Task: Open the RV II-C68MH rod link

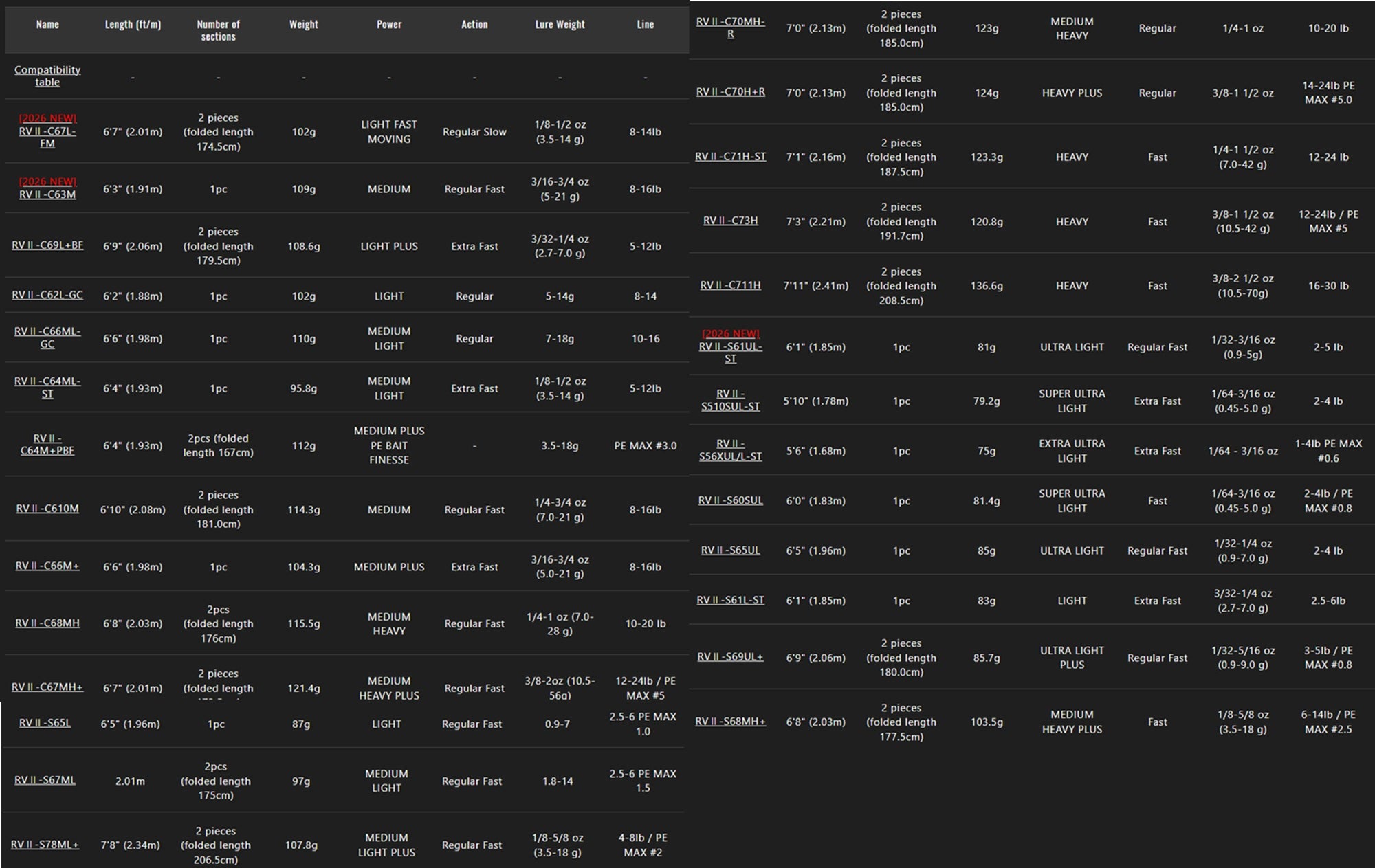Action: (47, 623)
